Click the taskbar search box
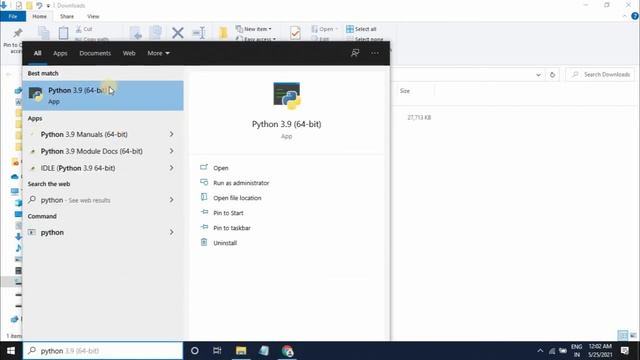The image size is (640, 360). (103, 351)
